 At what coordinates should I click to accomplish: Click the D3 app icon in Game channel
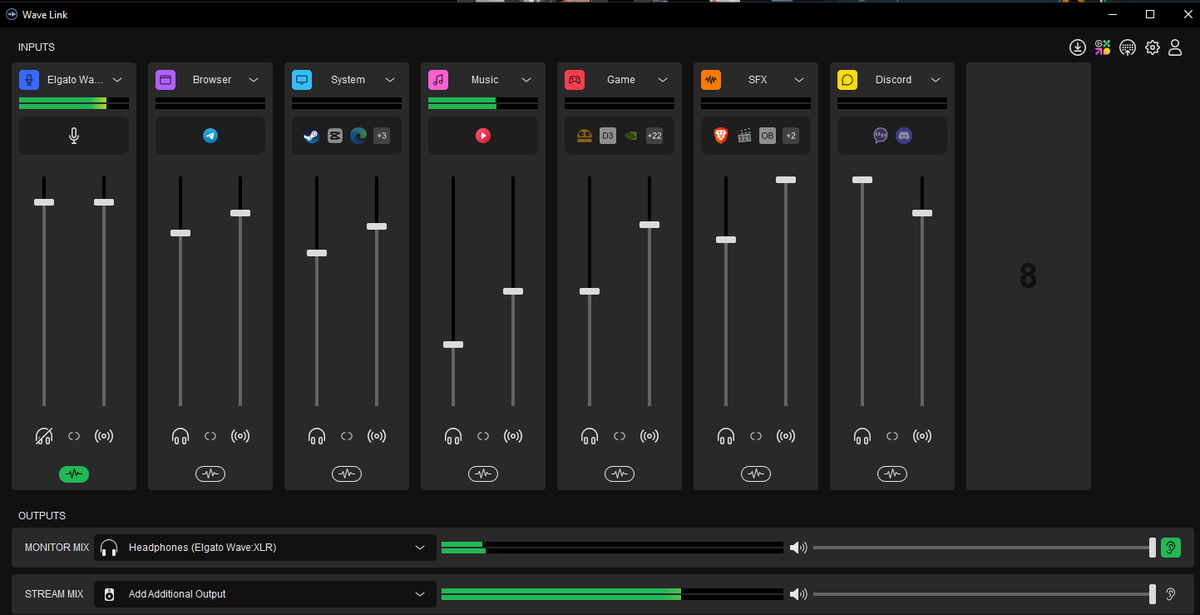click(x=607, y=135)
